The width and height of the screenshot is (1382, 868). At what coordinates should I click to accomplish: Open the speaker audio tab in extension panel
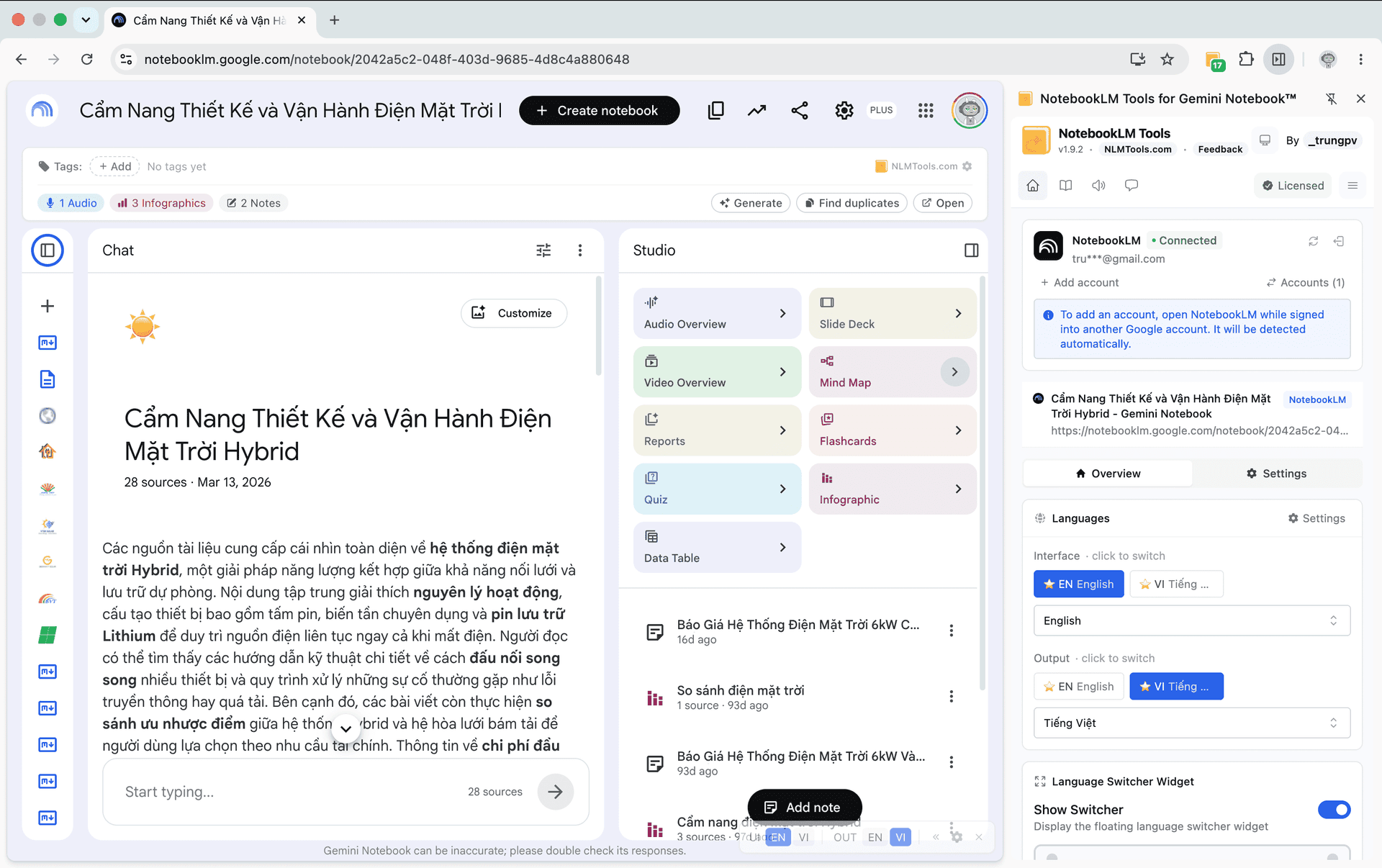click(x=1098, y=186)
